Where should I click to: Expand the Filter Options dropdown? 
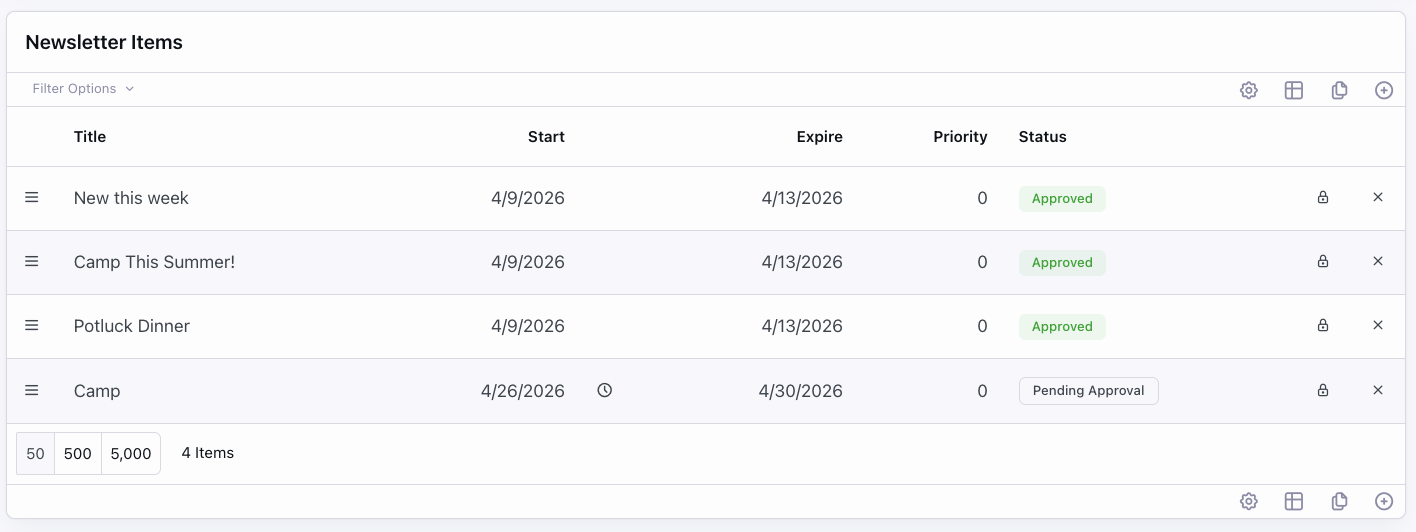coord(83,89)
